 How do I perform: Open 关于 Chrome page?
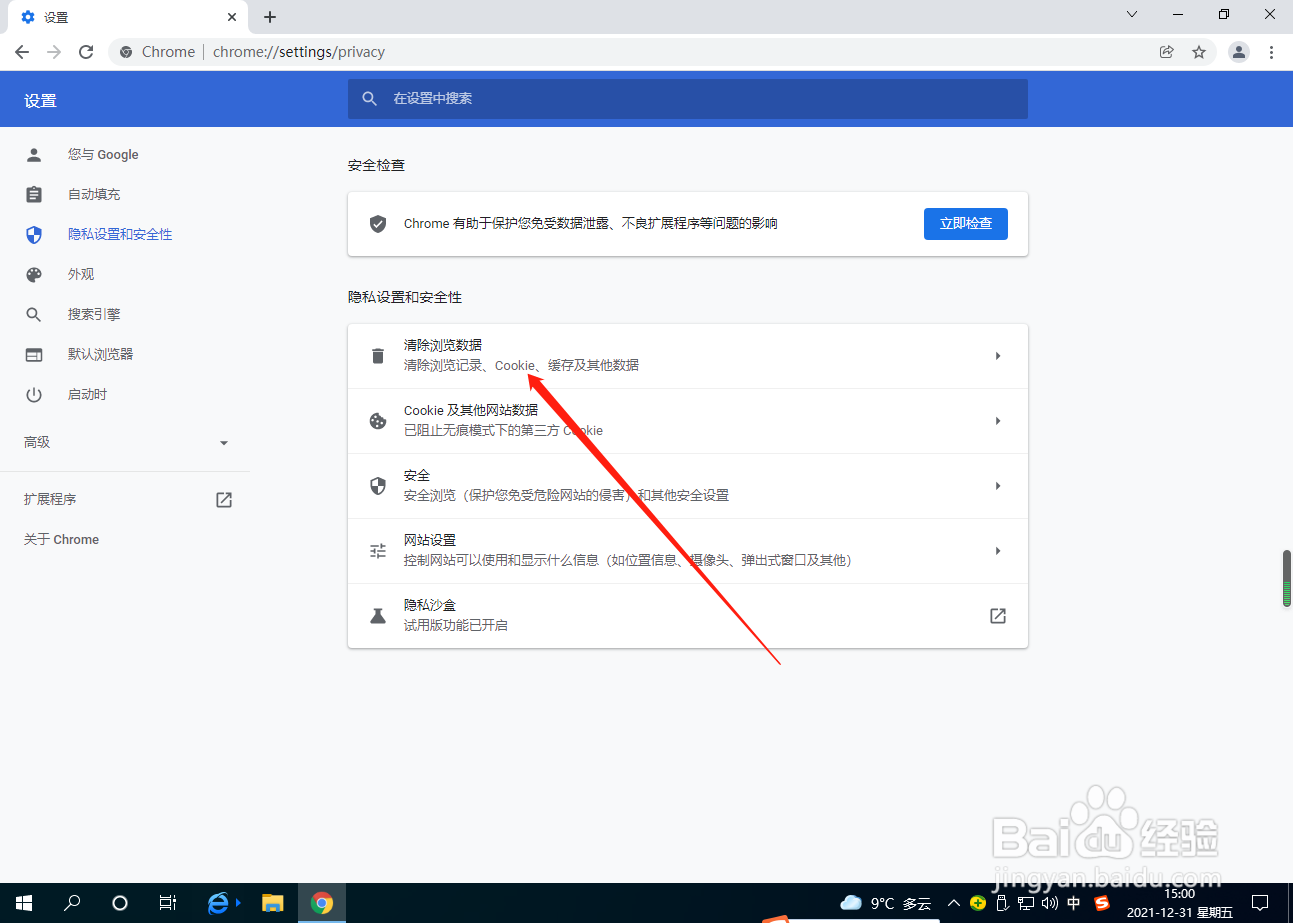(x=61, y=539)
